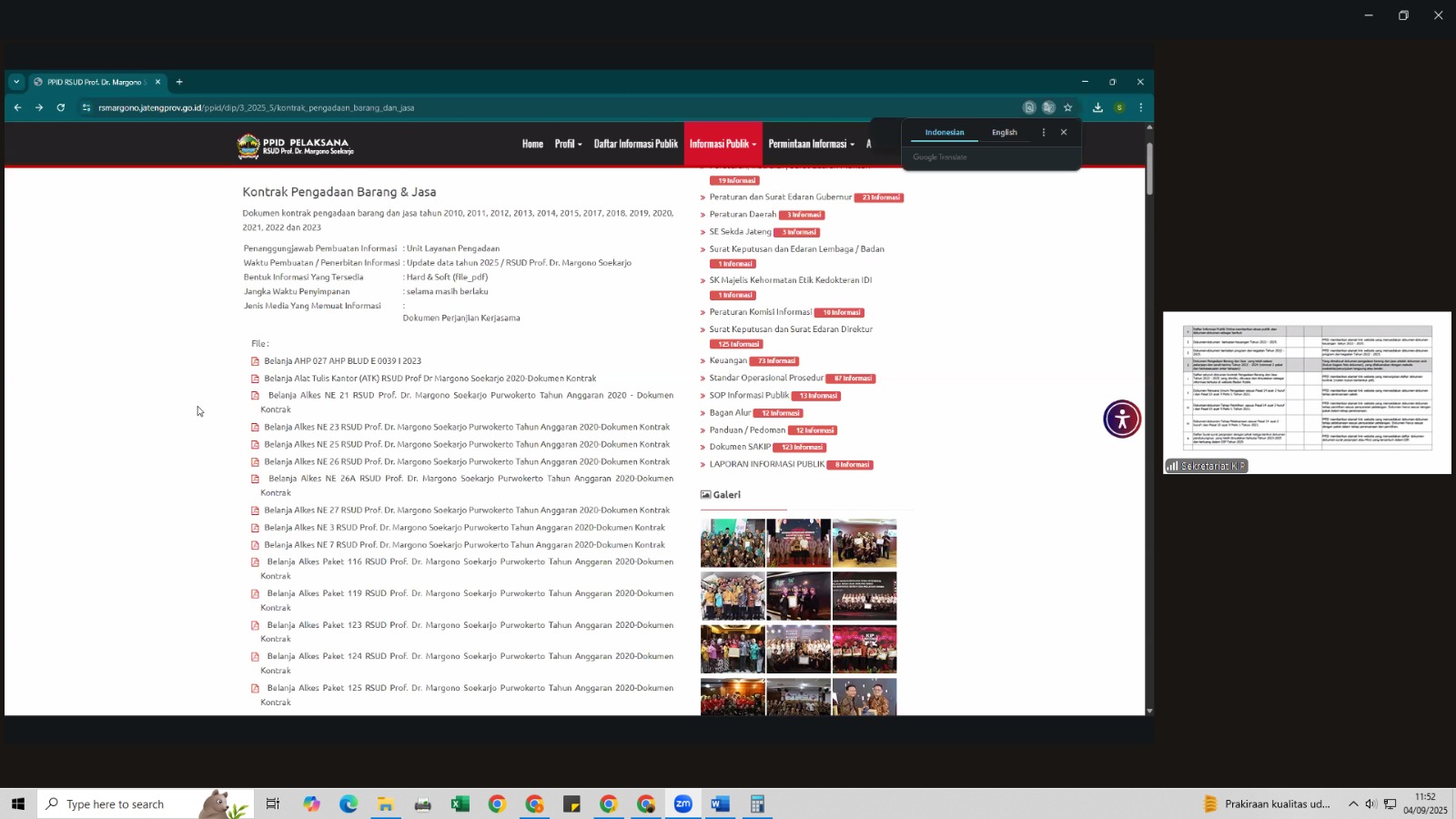
Task: Open Belanja Alat Tulis Kantor (ATK) document
Action: [x=430, y=379]
